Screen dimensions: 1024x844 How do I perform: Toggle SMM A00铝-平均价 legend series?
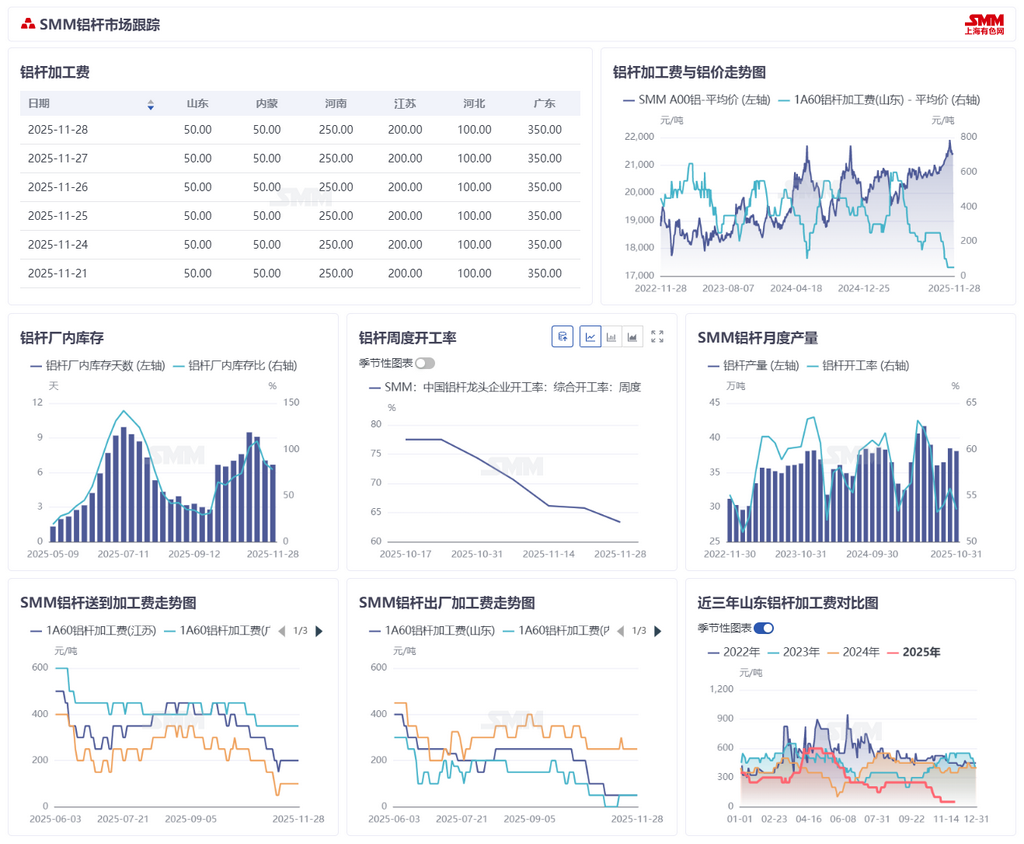697,100
